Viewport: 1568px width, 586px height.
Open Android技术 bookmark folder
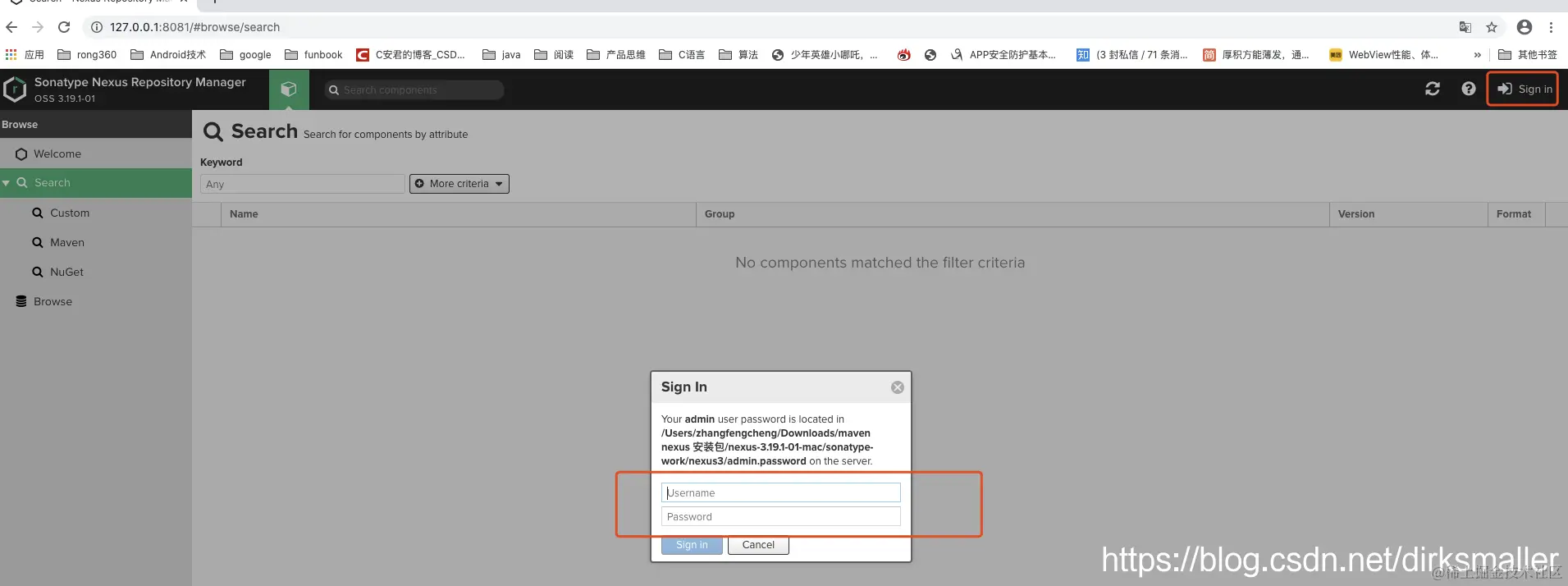(x=168, y=55)
